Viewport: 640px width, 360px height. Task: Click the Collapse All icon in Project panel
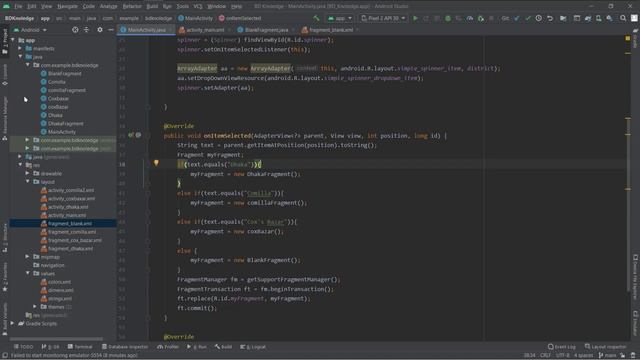[86, 30]
